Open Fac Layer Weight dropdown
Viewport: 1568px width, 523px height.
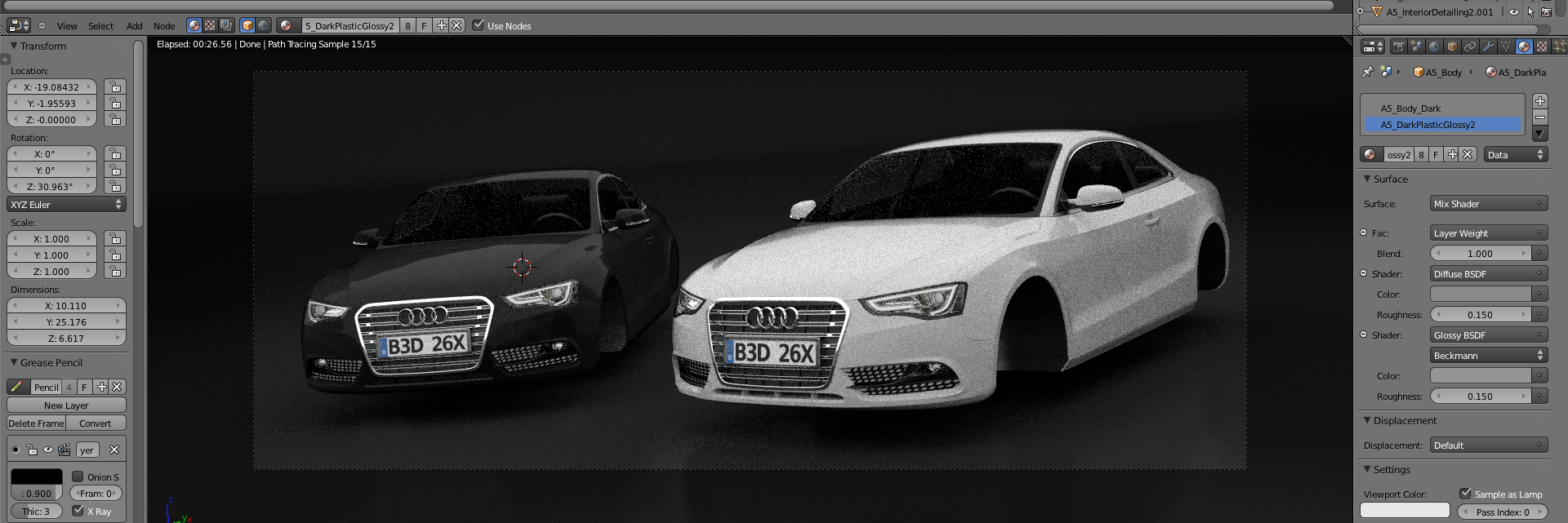coord(1489,233)
